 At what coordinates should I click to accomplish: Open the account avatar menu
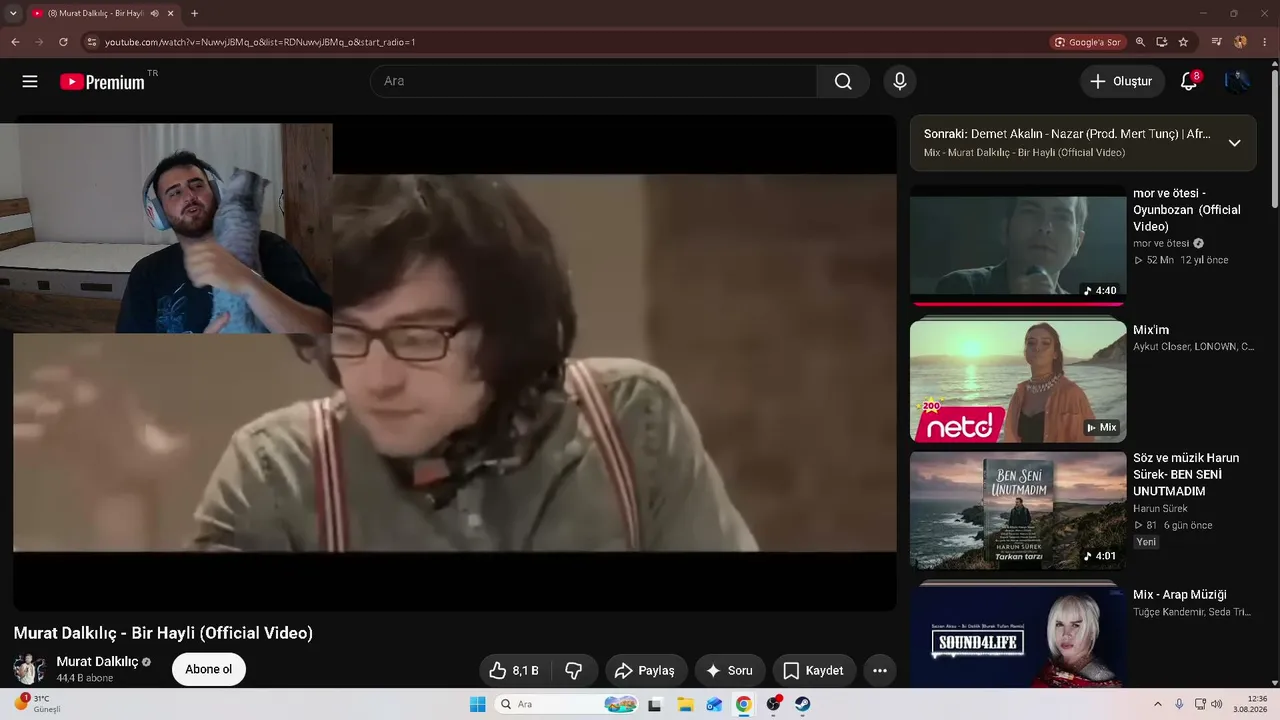(1237, 82)
